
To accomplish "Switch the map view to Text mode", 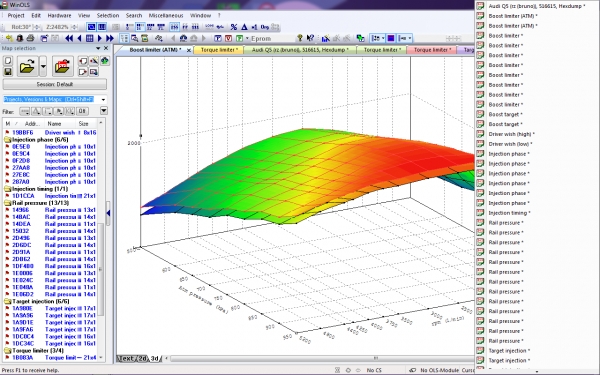I will click(127, 359).
